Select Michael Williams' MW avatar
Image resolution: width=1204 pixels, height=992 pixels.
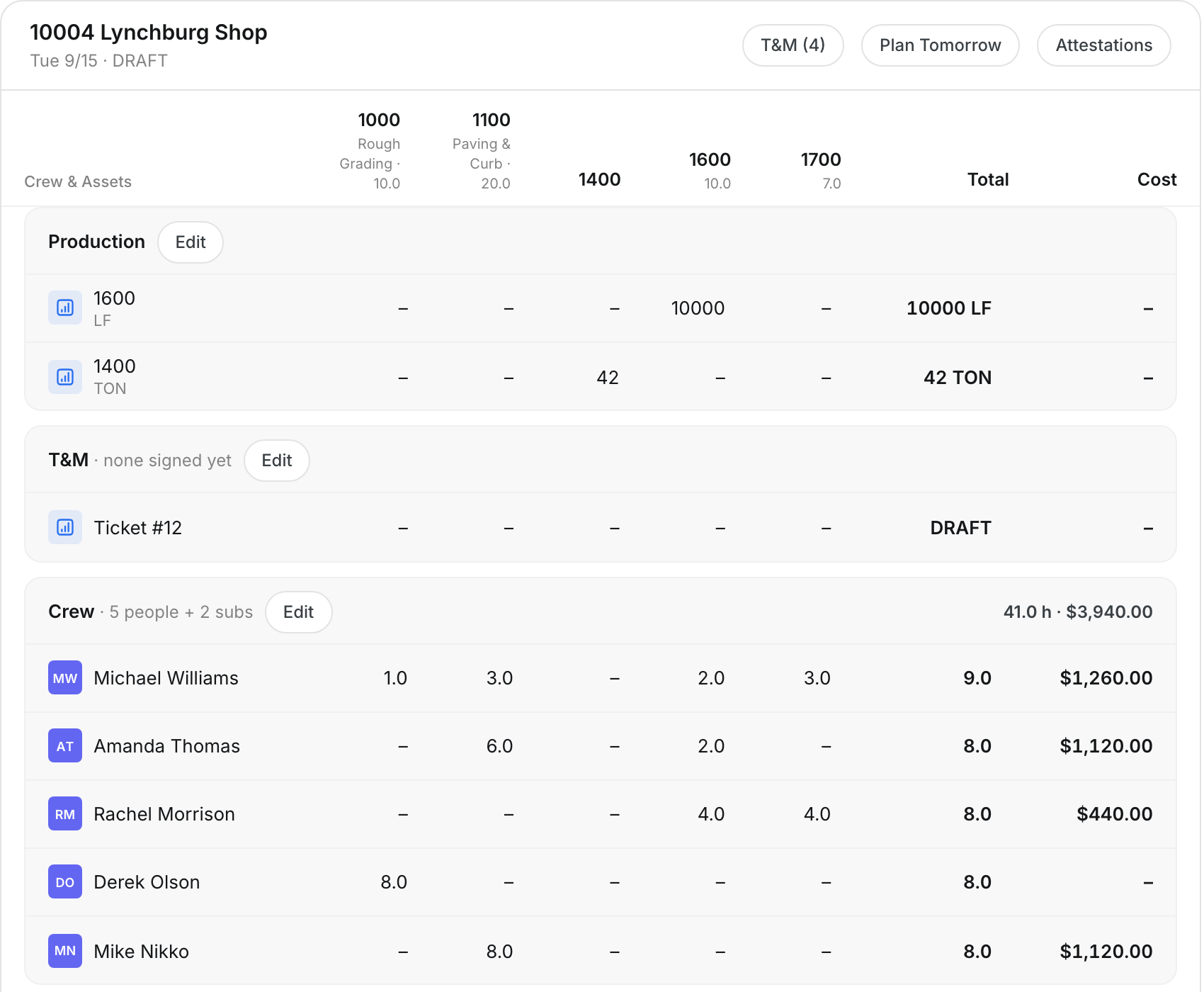pos(65,678)
